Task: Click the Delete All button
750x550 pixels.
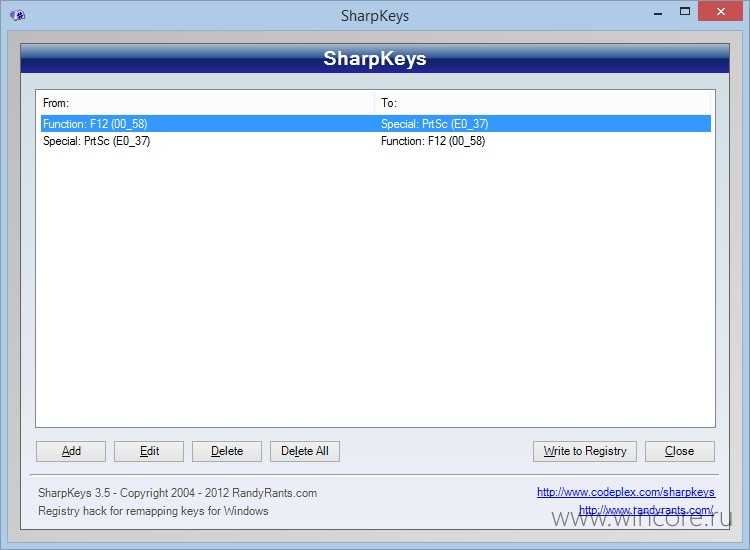Action: [x=305, y=451]
